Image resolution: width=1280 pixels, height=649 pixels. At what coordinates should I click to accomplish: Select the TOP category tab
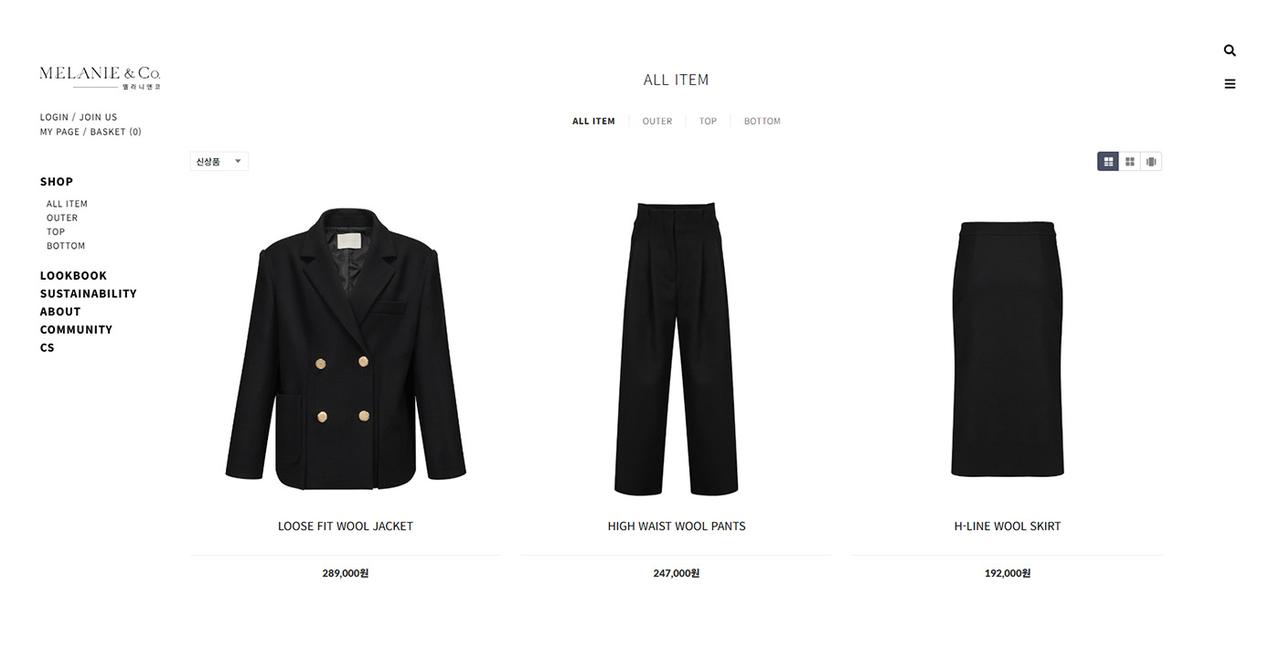click(708, 121)
